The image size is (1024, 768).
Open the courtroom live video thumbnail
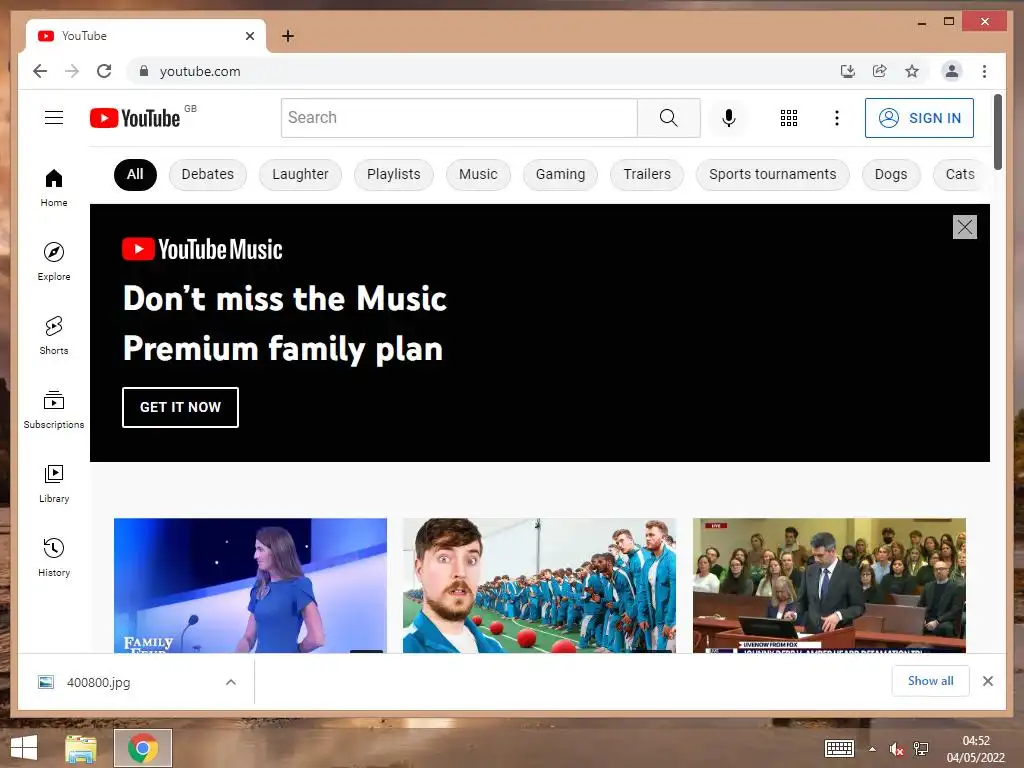(x=829, y=585)
